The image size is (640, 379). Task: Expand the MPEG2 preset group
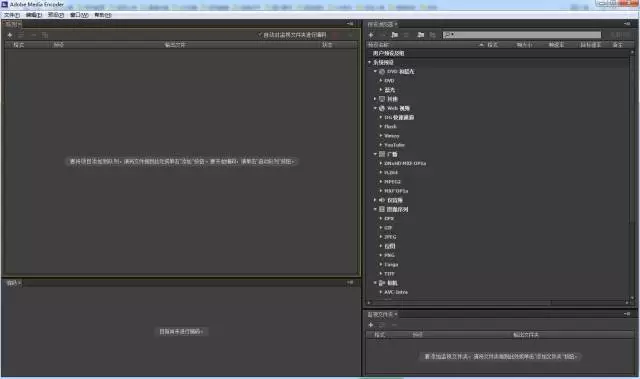click(381, 182)
